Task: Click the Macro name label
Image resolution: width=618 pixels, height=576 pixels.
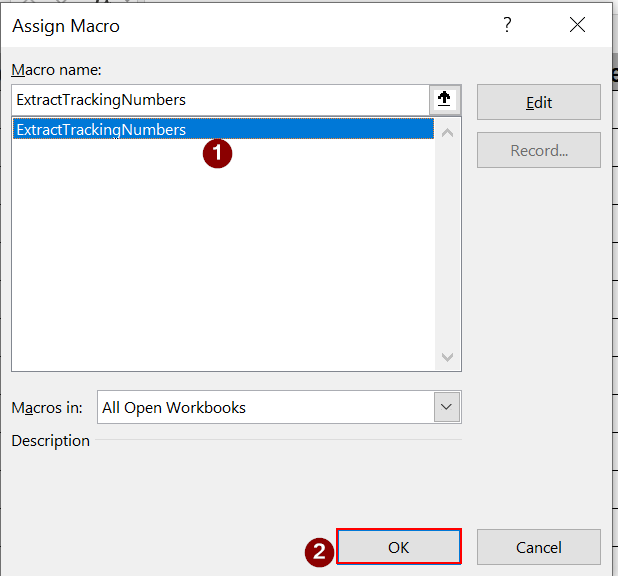Action: click(57, 69)
